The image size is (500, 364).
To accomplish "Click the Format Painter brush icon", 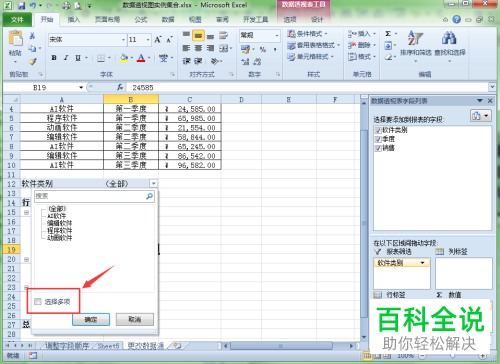I will [32, 61].
